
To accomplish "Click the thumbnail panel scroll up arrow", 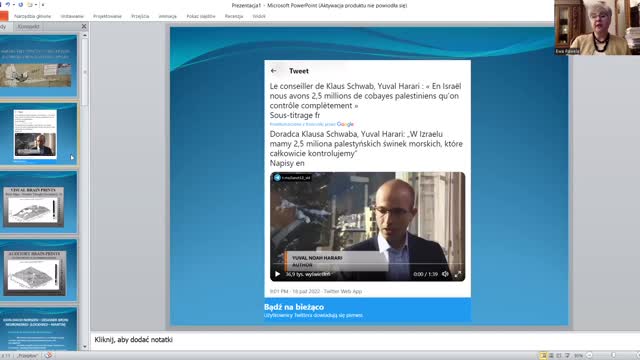I will click(84, 36).
